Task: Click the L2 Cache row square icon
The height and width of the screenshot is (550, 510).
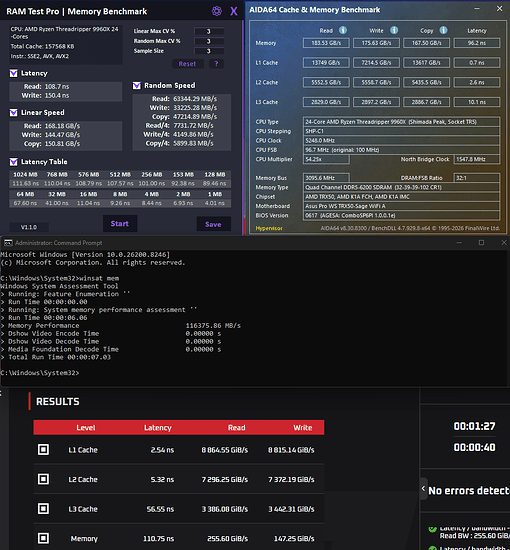Action: (x=43, y=479)
